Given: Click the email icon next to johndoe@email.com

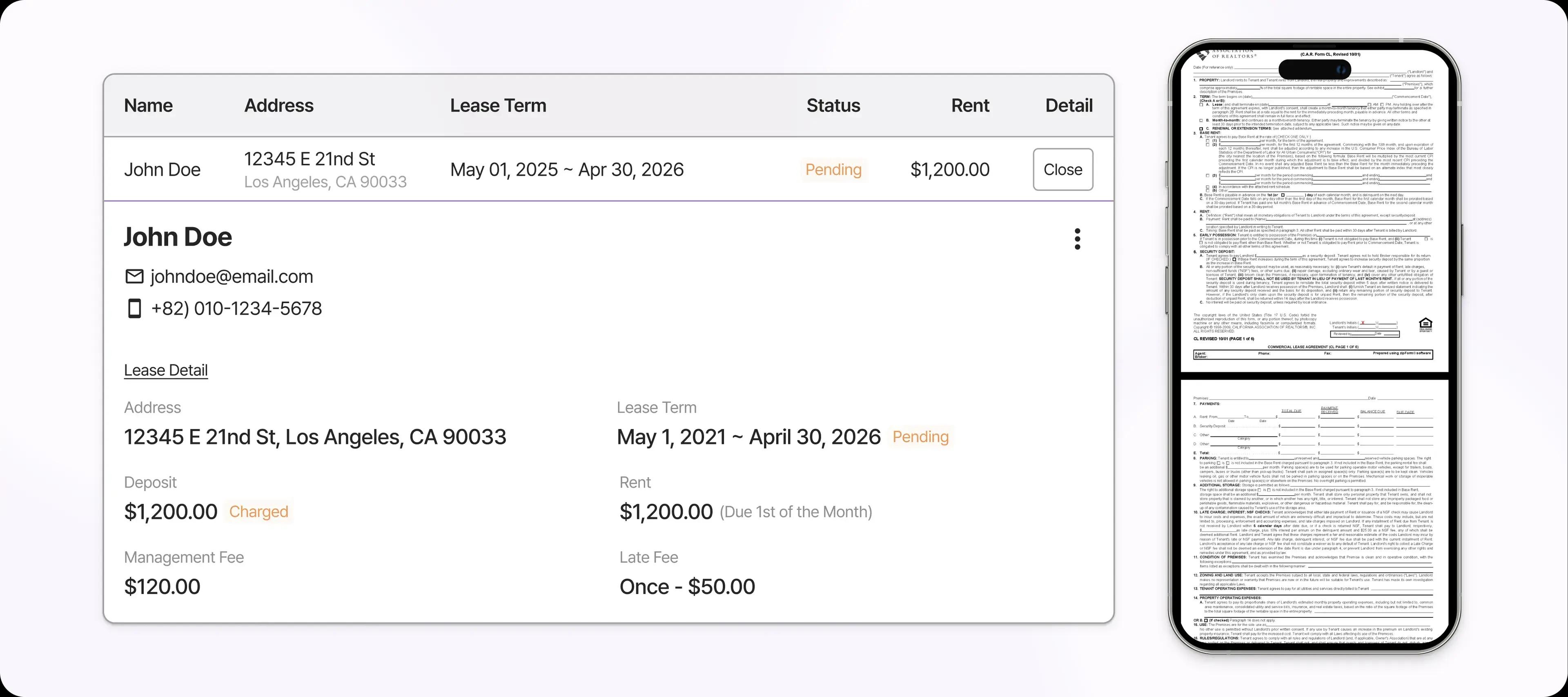Looking at the screenshot, I should click(134, 276).
